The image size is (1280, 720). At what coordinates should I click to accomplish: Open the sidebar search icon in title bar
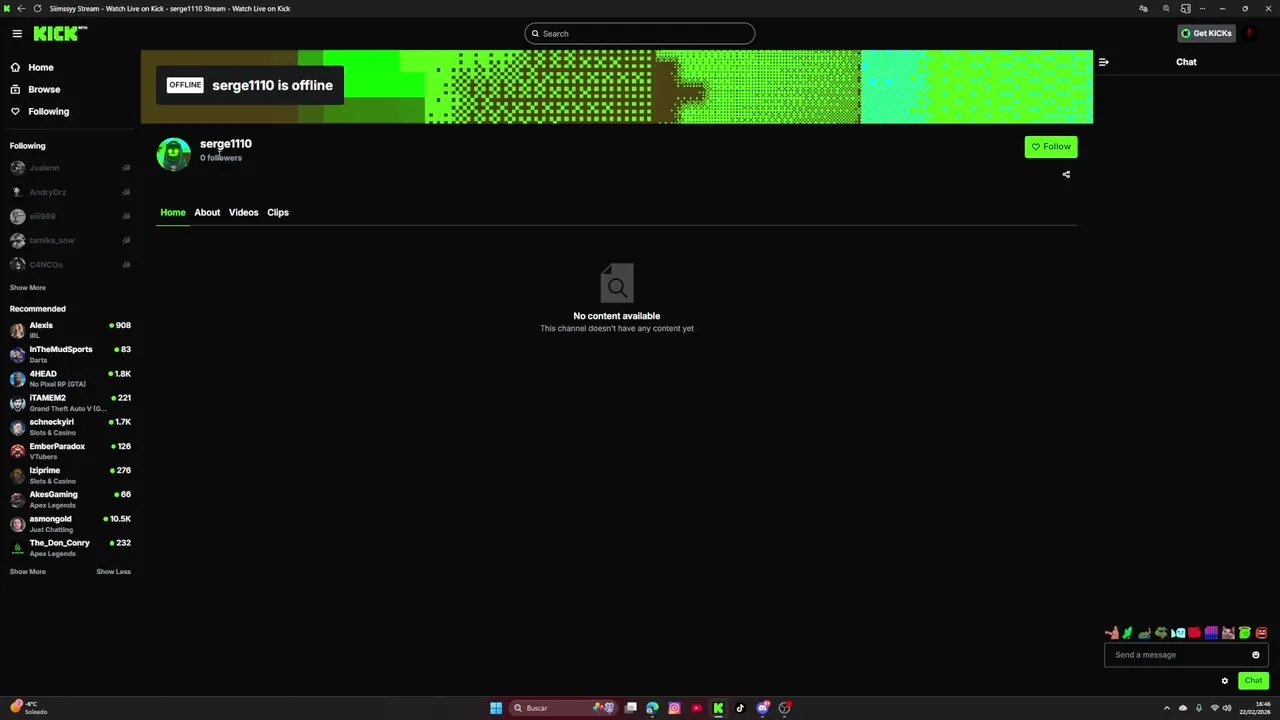click(x=1186, y=8)
